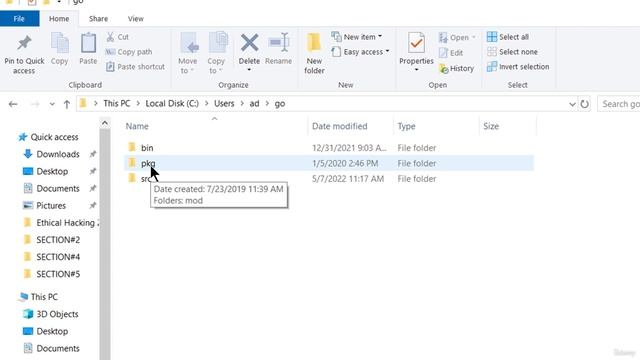Click Users breadcrumb in path

pyautogui.click(x=224, y=104)
